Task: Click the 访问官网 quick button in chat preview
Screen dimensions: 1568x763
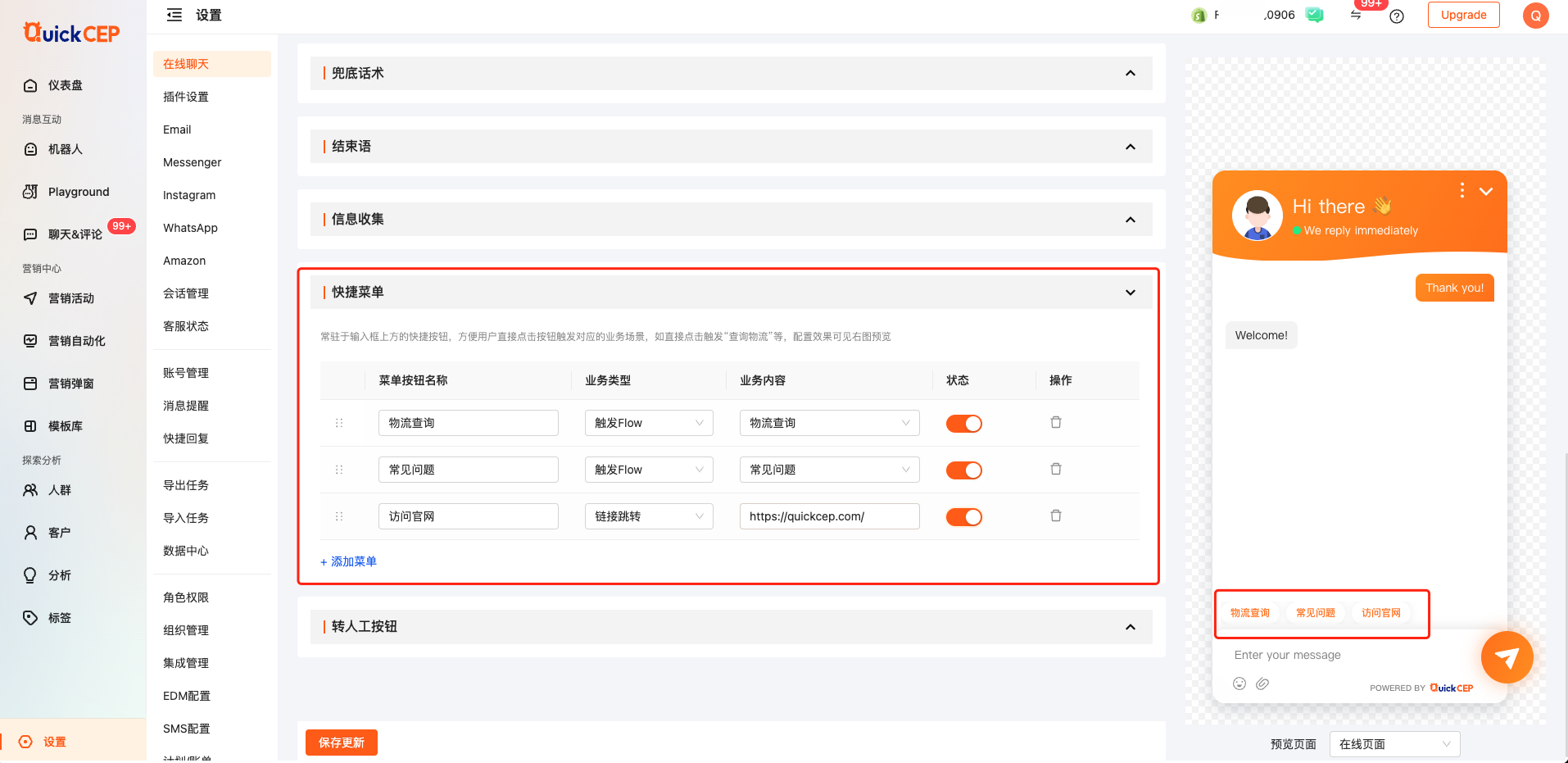Action: (1381, 613)
